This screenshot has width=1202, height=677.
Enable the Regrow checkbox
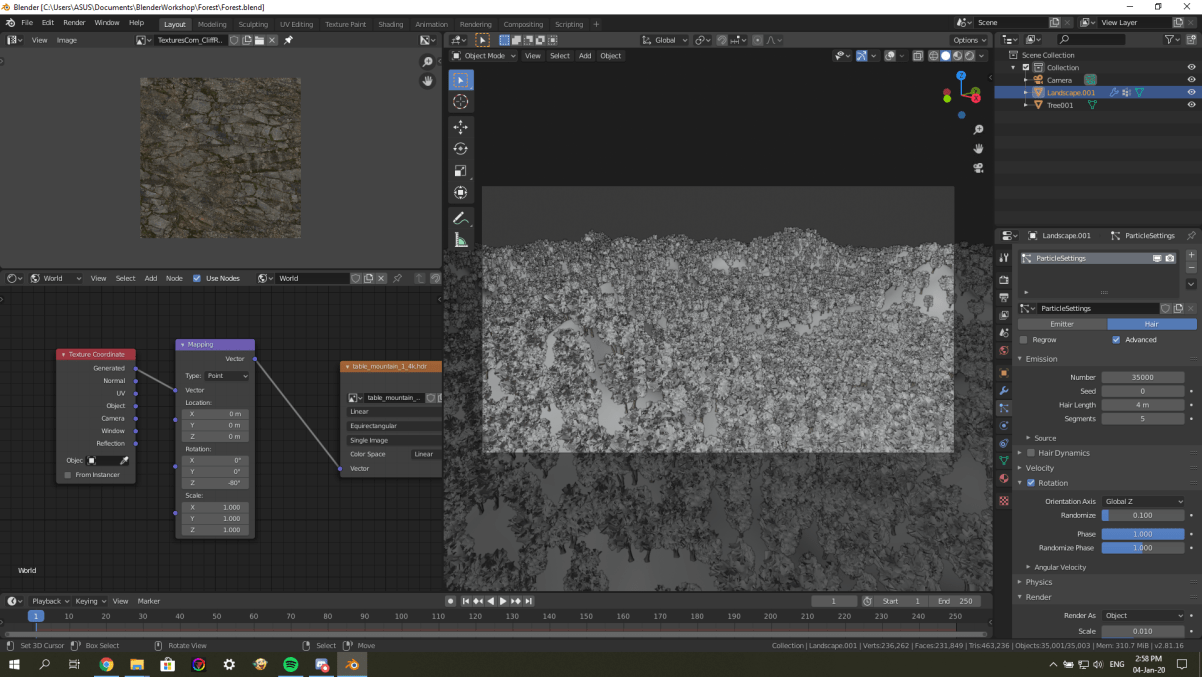1023,340
